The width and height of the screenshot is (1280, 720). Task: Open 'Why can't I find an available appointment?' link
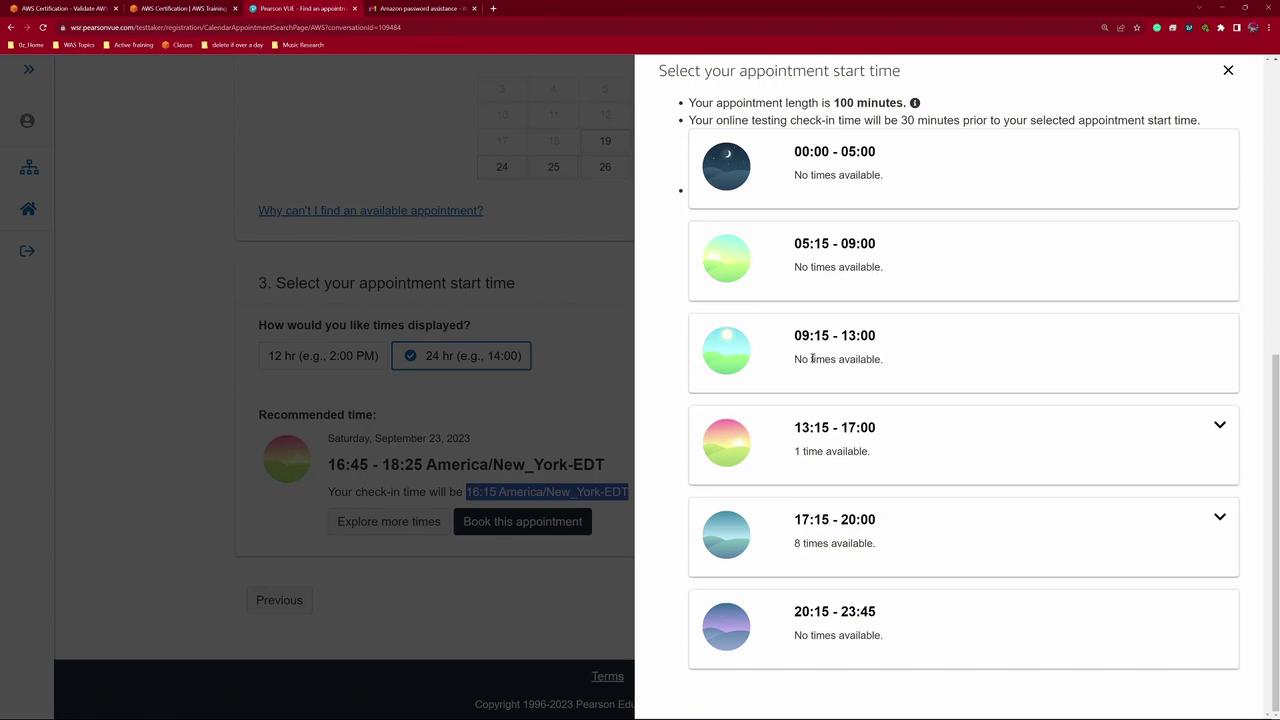(371, 211)
